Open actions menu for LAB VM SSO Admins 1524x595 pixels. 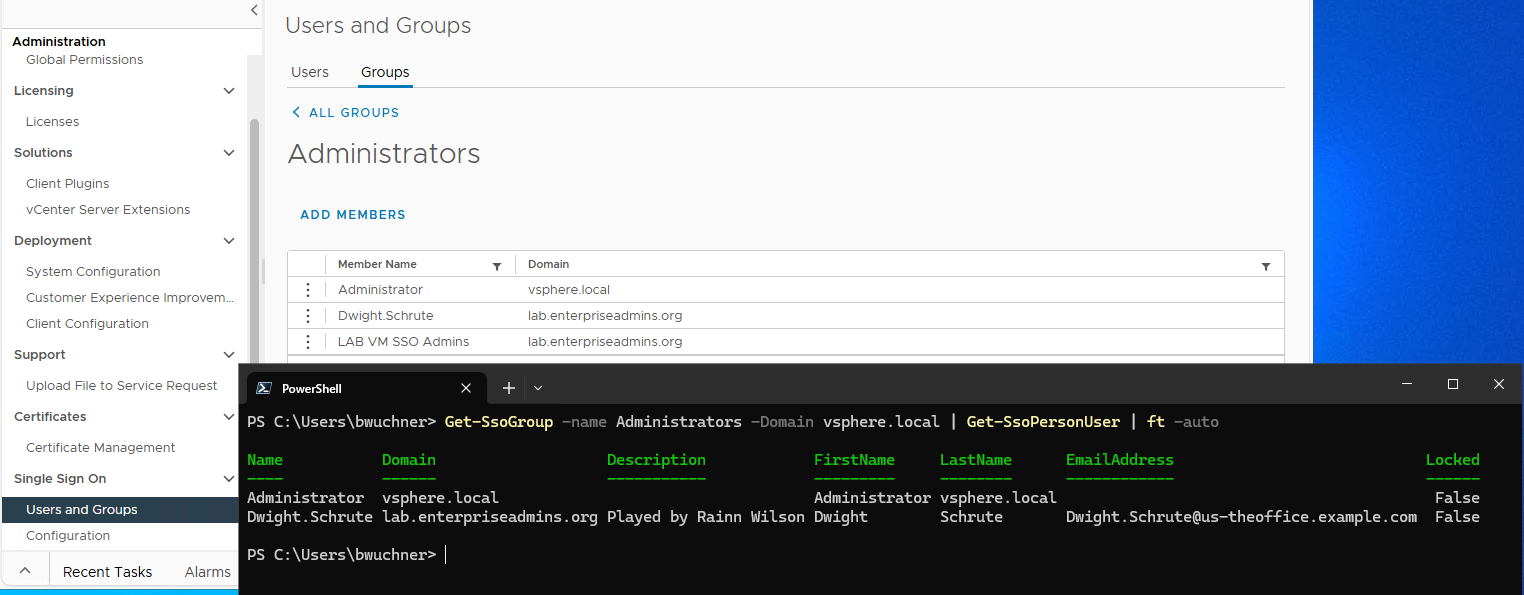coord(308,342)
